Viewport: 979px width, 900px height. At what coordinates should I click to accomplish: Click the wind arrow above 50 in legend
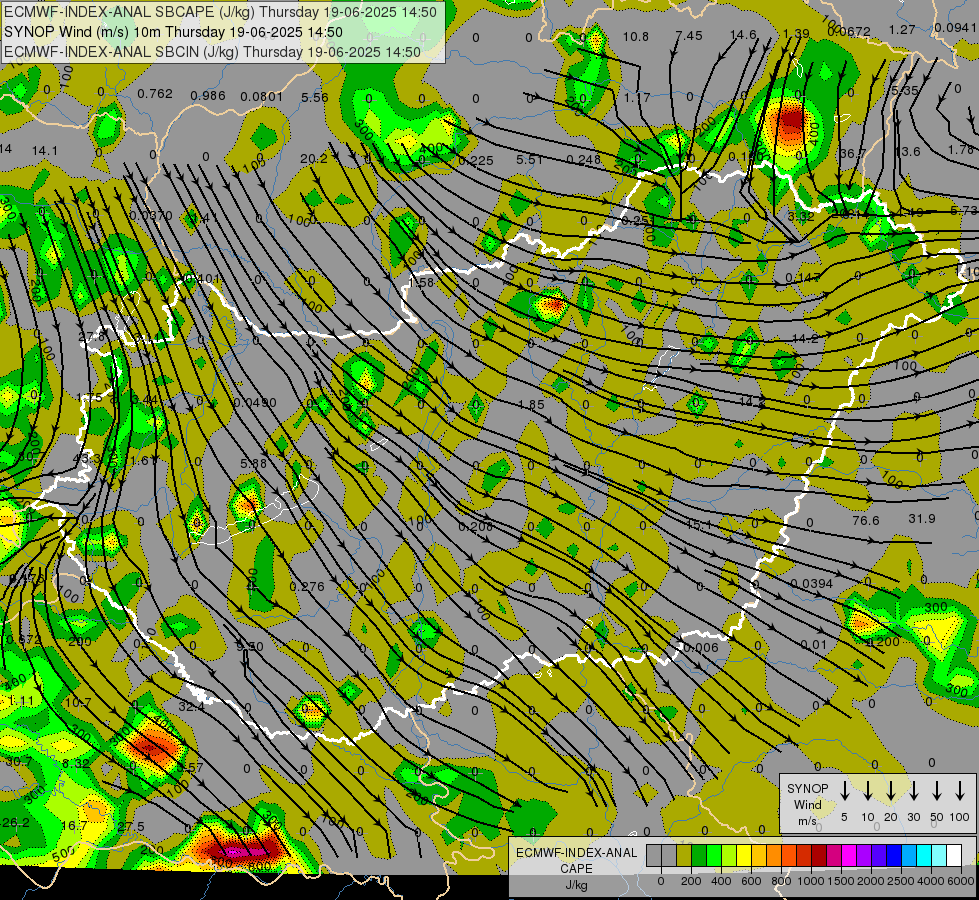937,791
